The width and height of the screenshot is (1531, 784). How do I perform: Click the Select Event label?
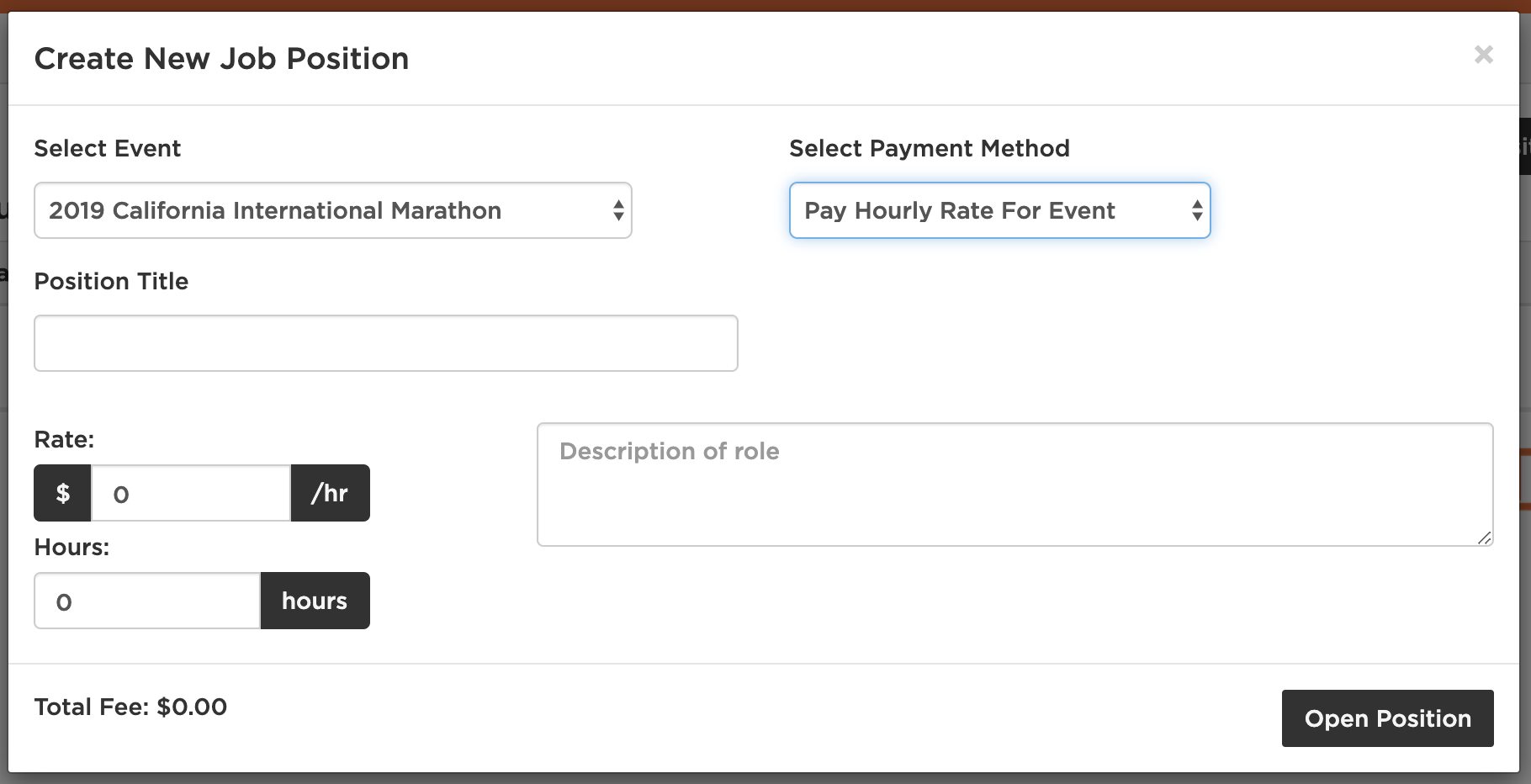pyautogui.click(x=107, y=148)
